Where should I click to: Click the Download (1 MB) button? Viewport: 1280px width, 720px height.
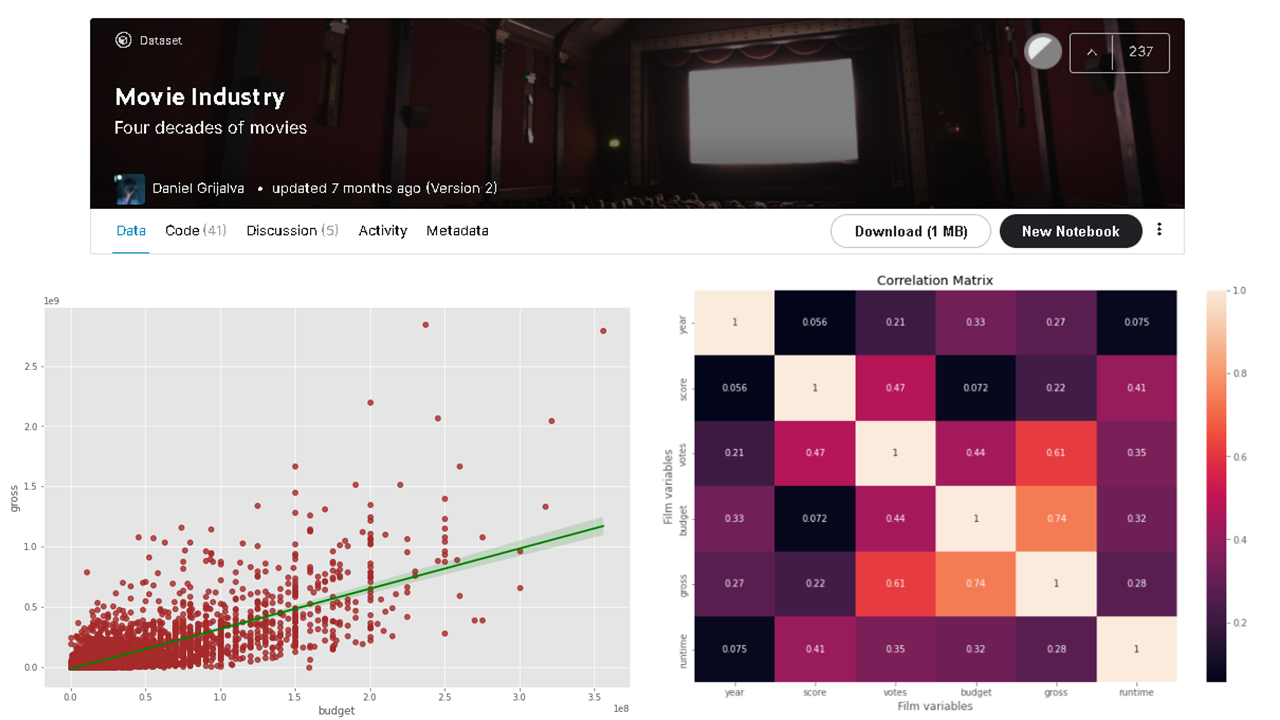(x=911, y=231)
